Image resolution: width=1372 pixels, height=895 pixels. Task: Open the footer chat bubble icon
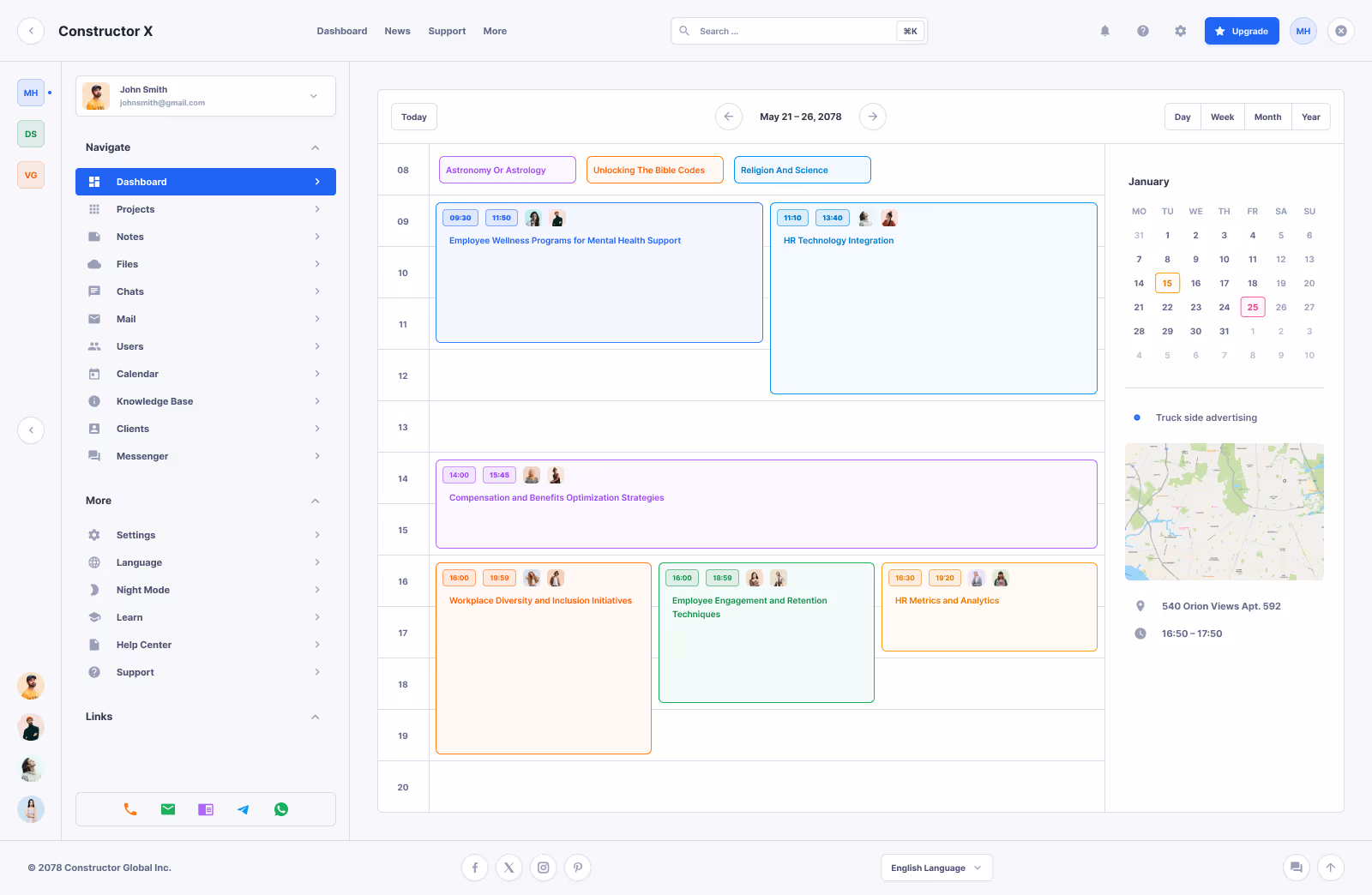[x=1297, y=868]
